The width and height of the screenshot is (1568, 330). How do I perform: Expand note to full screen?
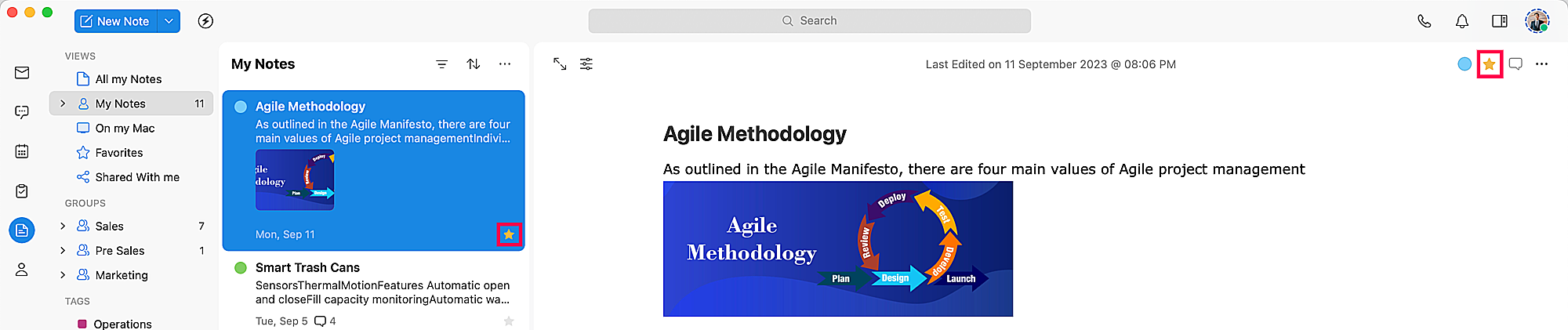click(x=560, y=64)
